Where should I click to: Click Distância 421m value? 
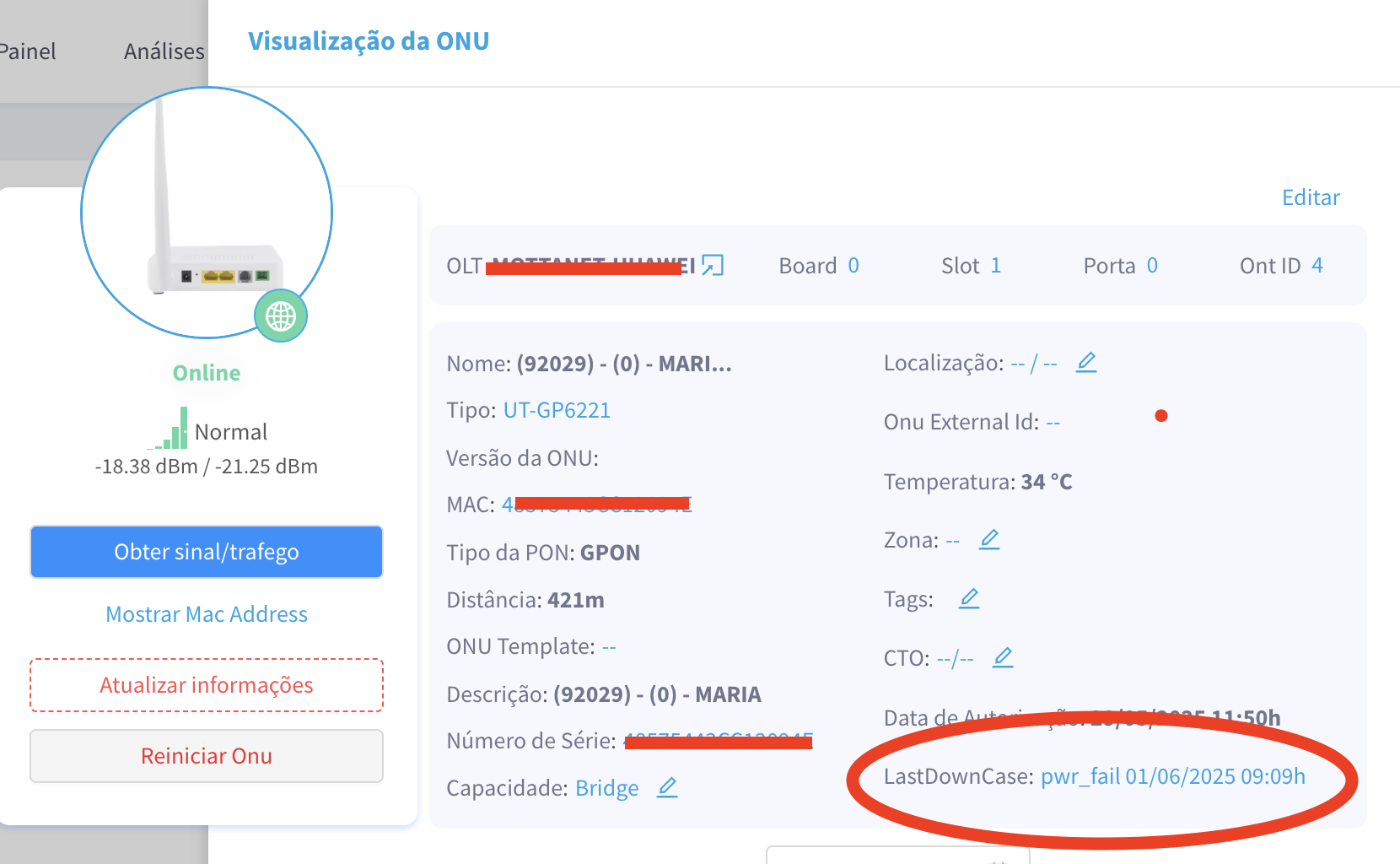[x=576, y=600]
